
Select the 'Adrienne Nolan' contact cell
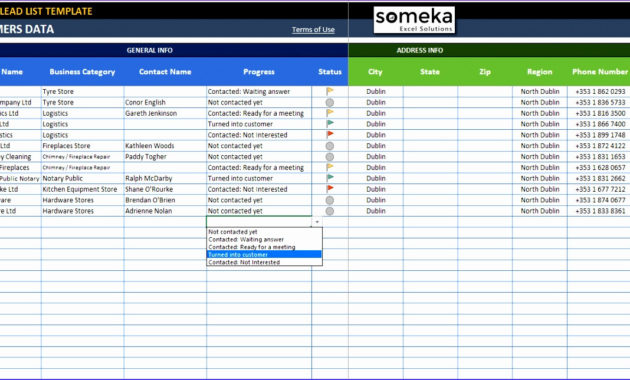(165, 211)
